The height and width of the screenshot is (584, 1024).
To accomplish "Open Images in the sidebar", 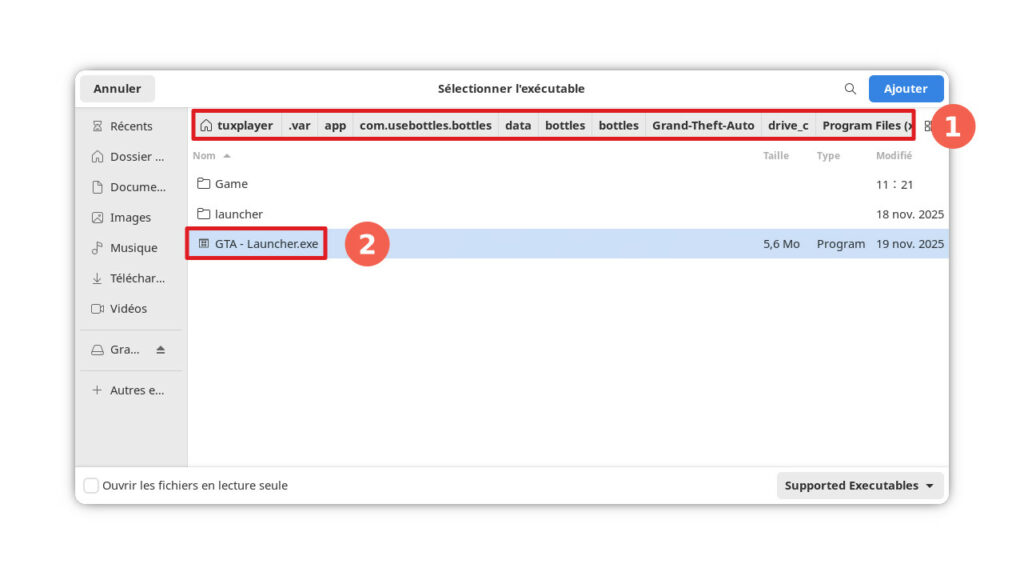I will click(x=130, y=218).
